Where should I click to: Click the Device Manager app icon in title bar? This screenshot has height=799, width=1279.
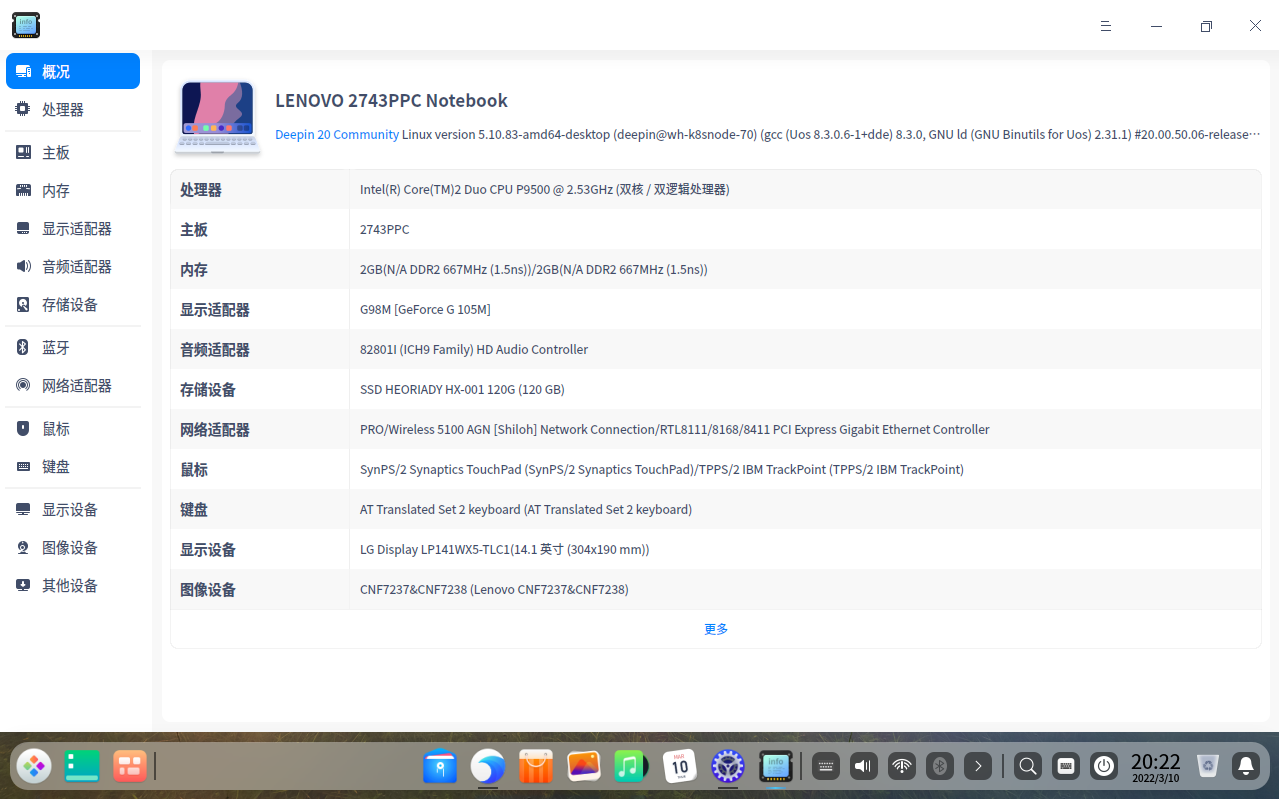(x=26, y=25)
